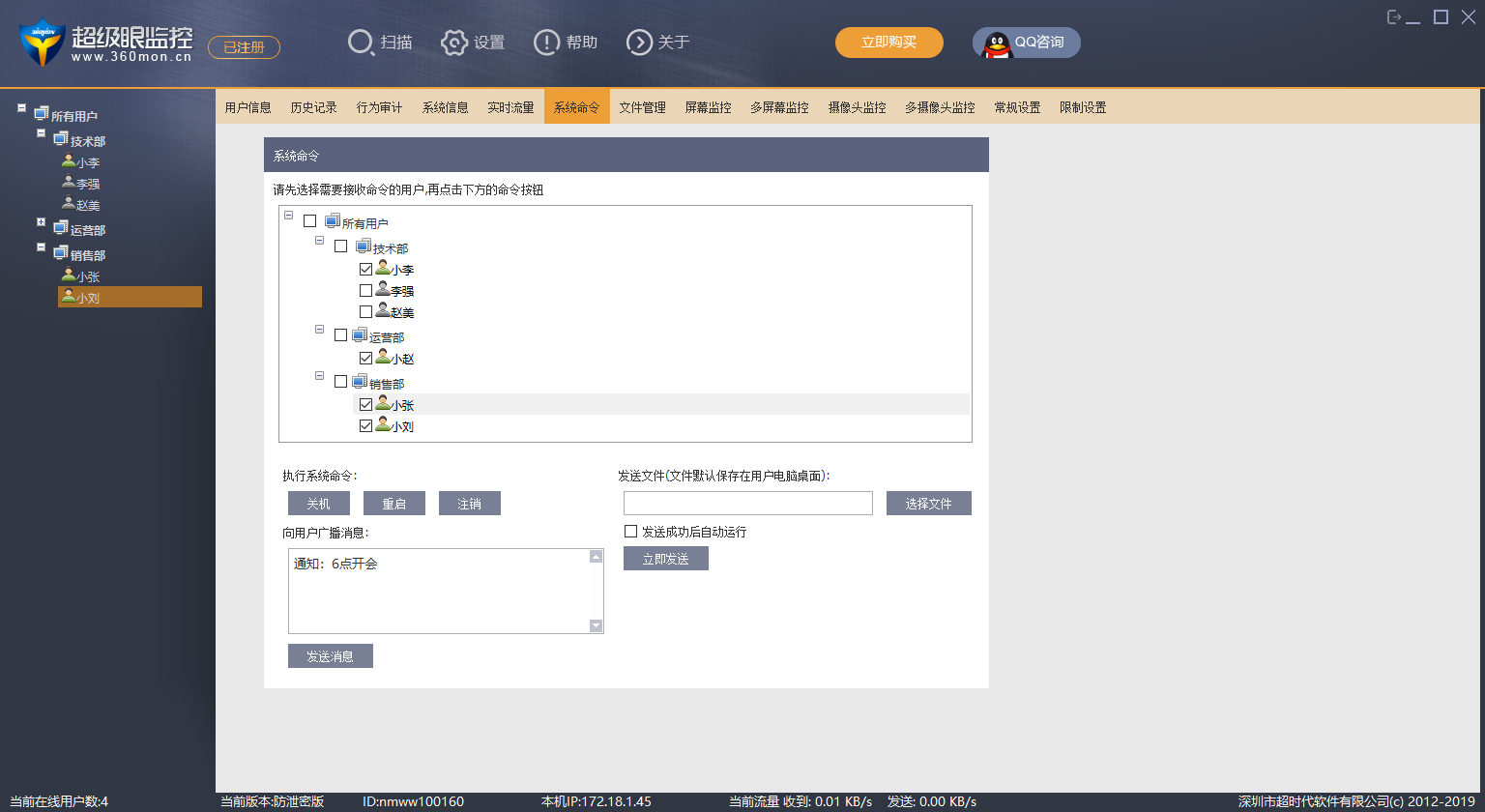
Task: Open the About (关于) arrow icon
Action: (x=639, y=43)
